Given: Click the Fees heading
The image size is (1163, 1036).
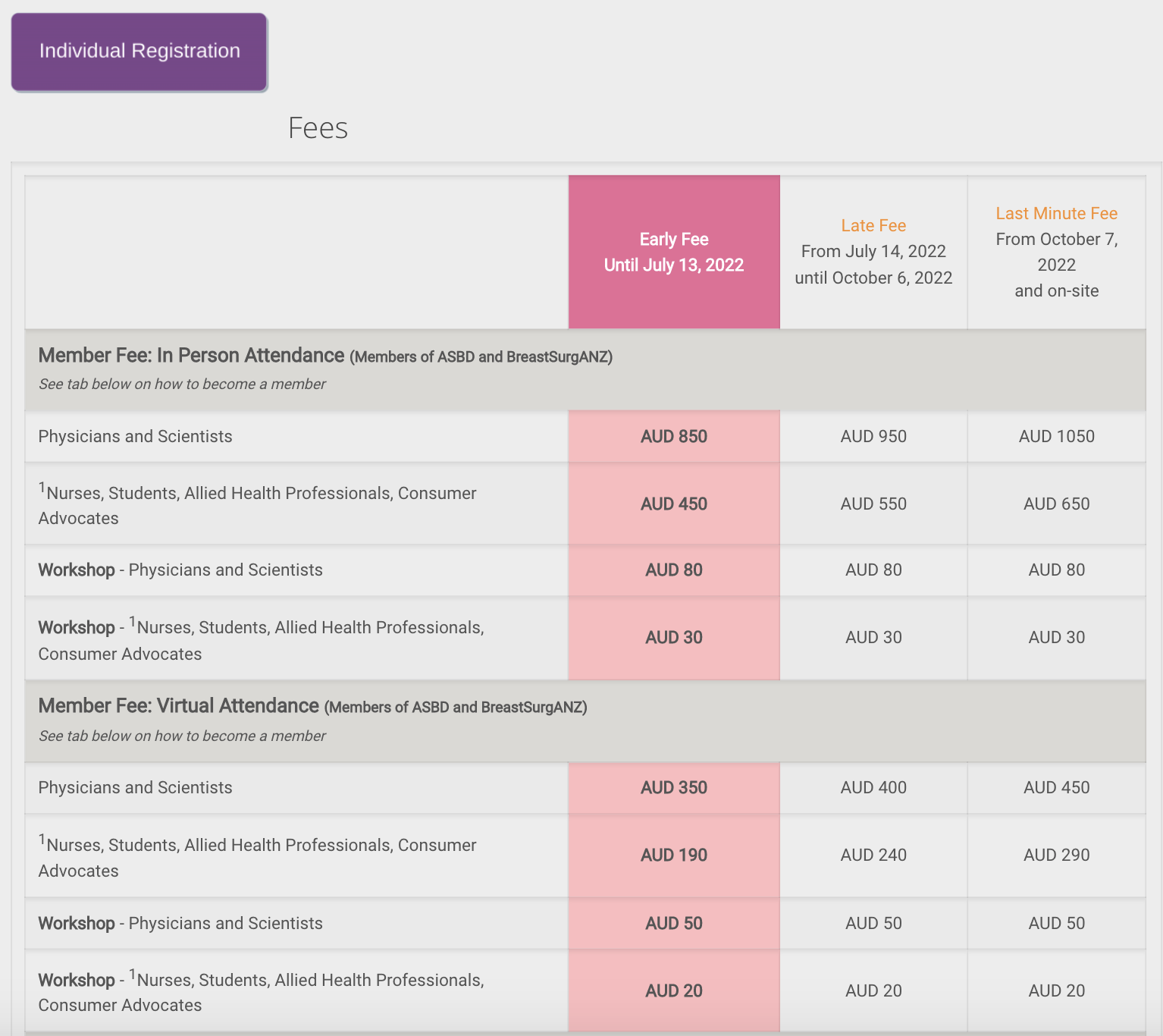Looking at the screenshot, I should tap(318, 128).
